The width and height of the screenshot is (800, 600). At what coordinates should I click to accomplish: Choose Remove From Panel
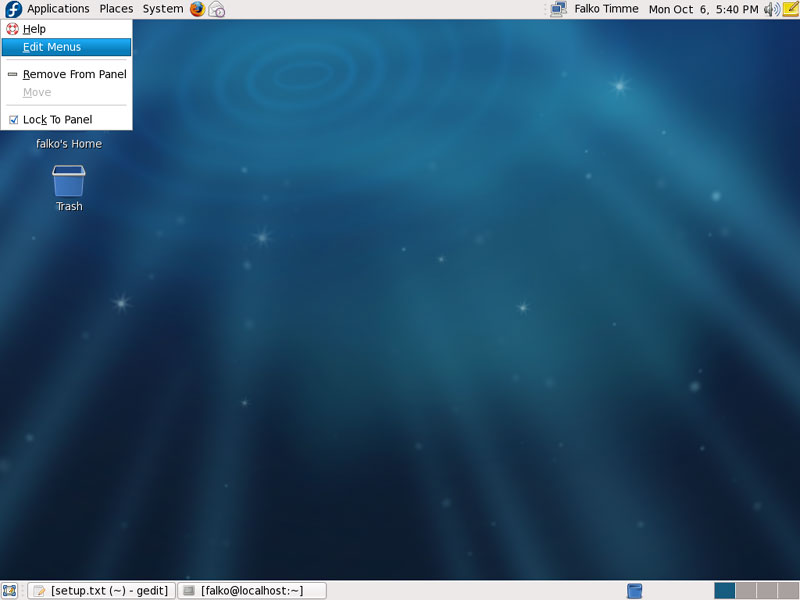click(x=66, y=74)
